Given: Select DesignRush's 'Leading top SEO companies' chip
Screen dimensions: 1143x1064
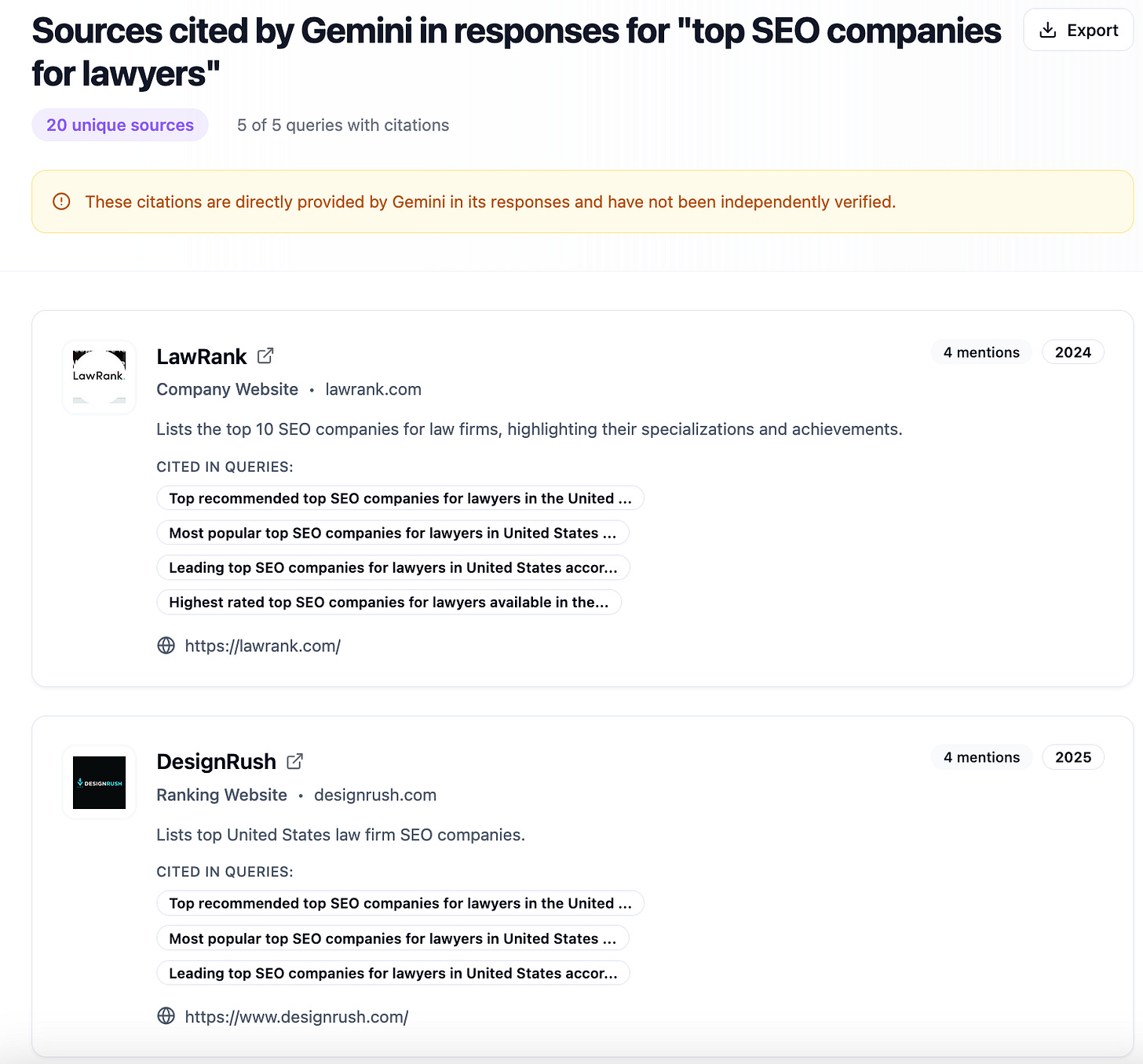Looking at the screenshot, I should (x=393, y=973).
